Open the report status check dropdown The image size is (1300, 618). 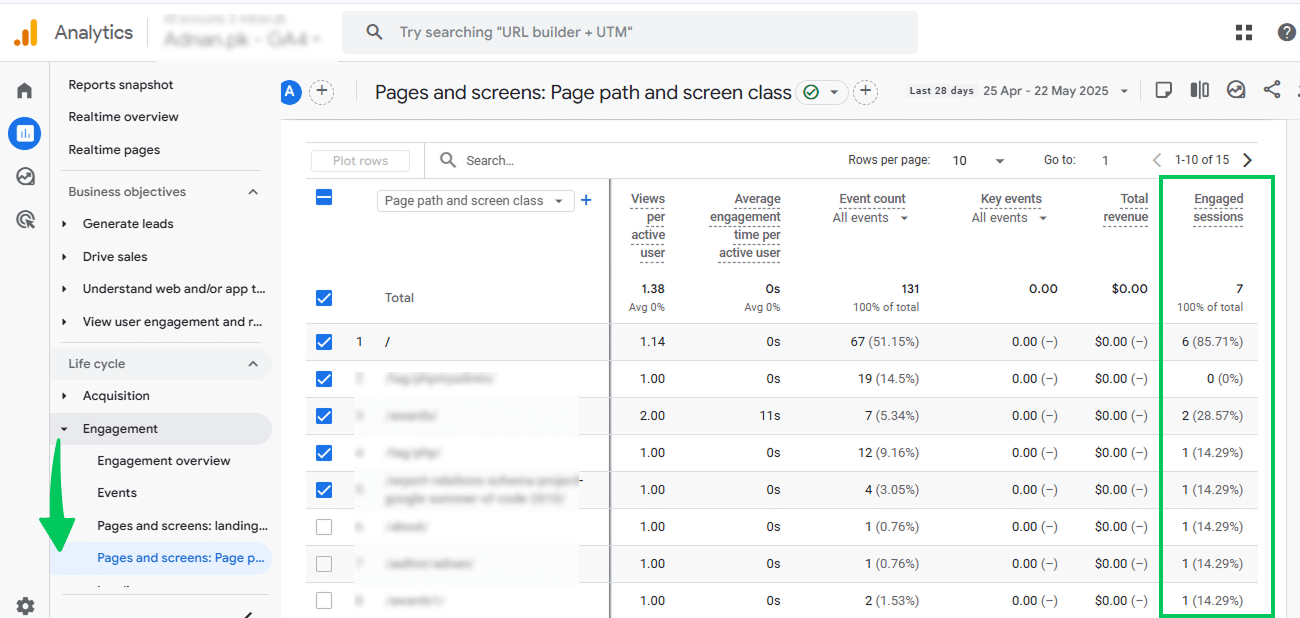pyautogui.click(x=822, y=92)
